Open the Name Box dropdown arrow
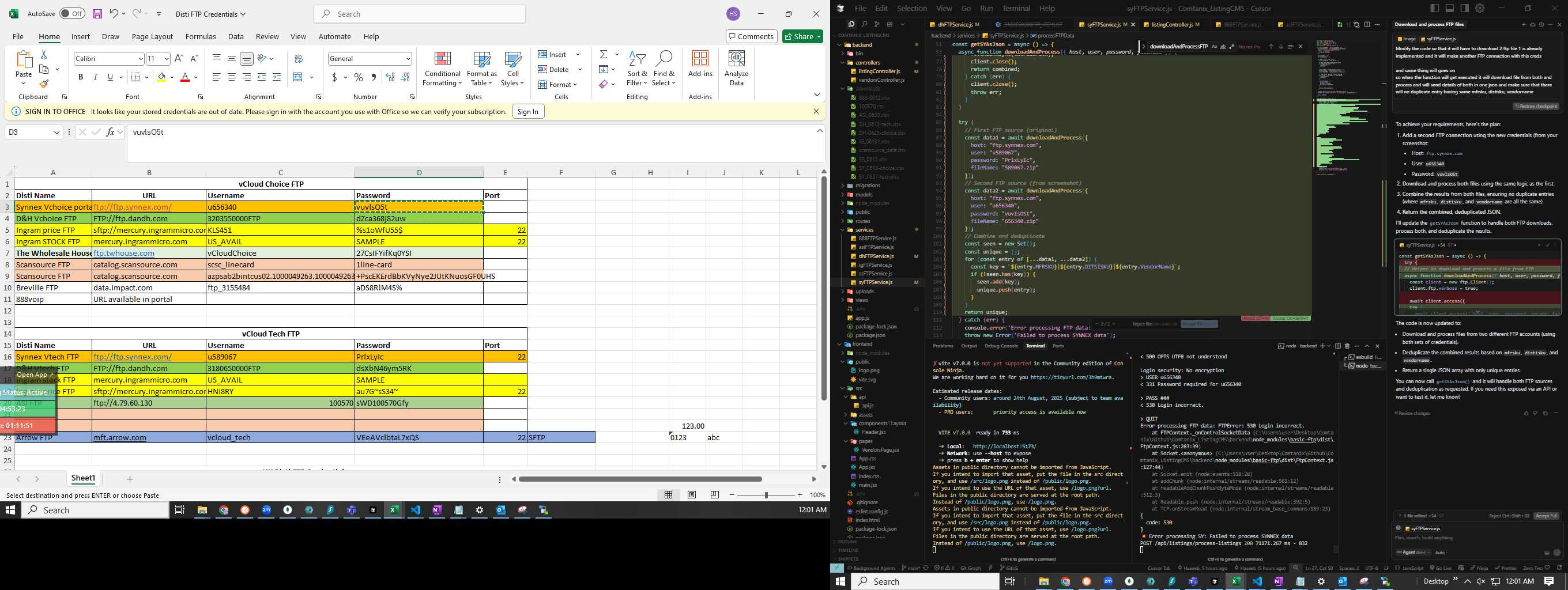This screenshot has height=590, width=1568. pyautogui.click(x=56, y=132)
